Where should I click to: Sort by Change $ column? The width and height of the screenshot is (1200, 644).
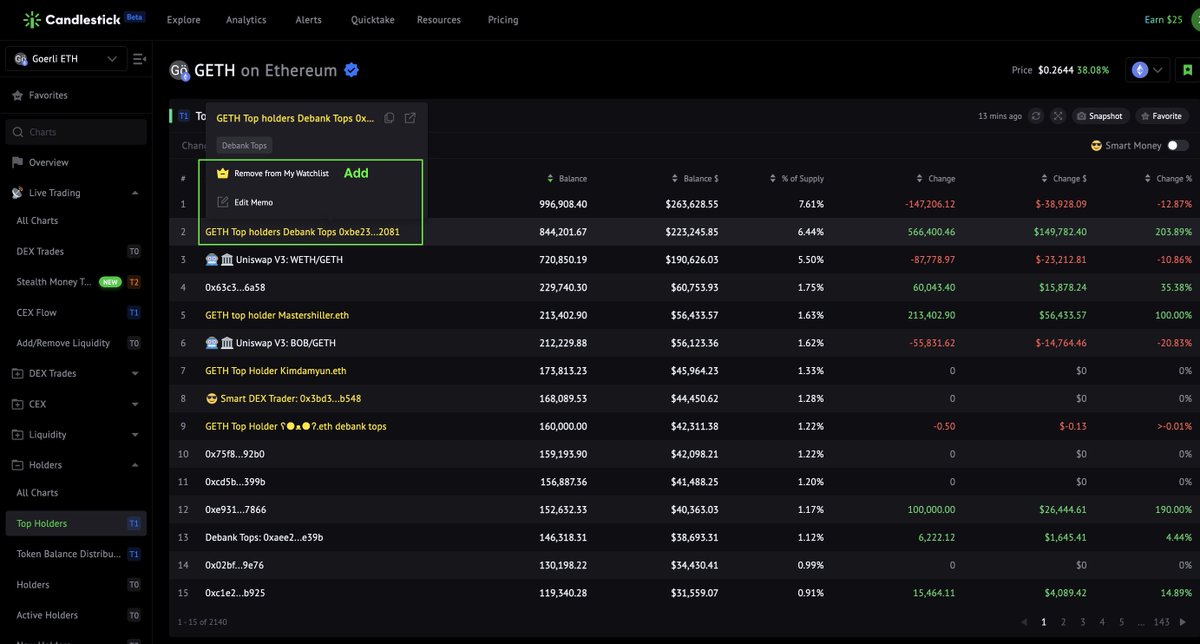click(1064, 178)
